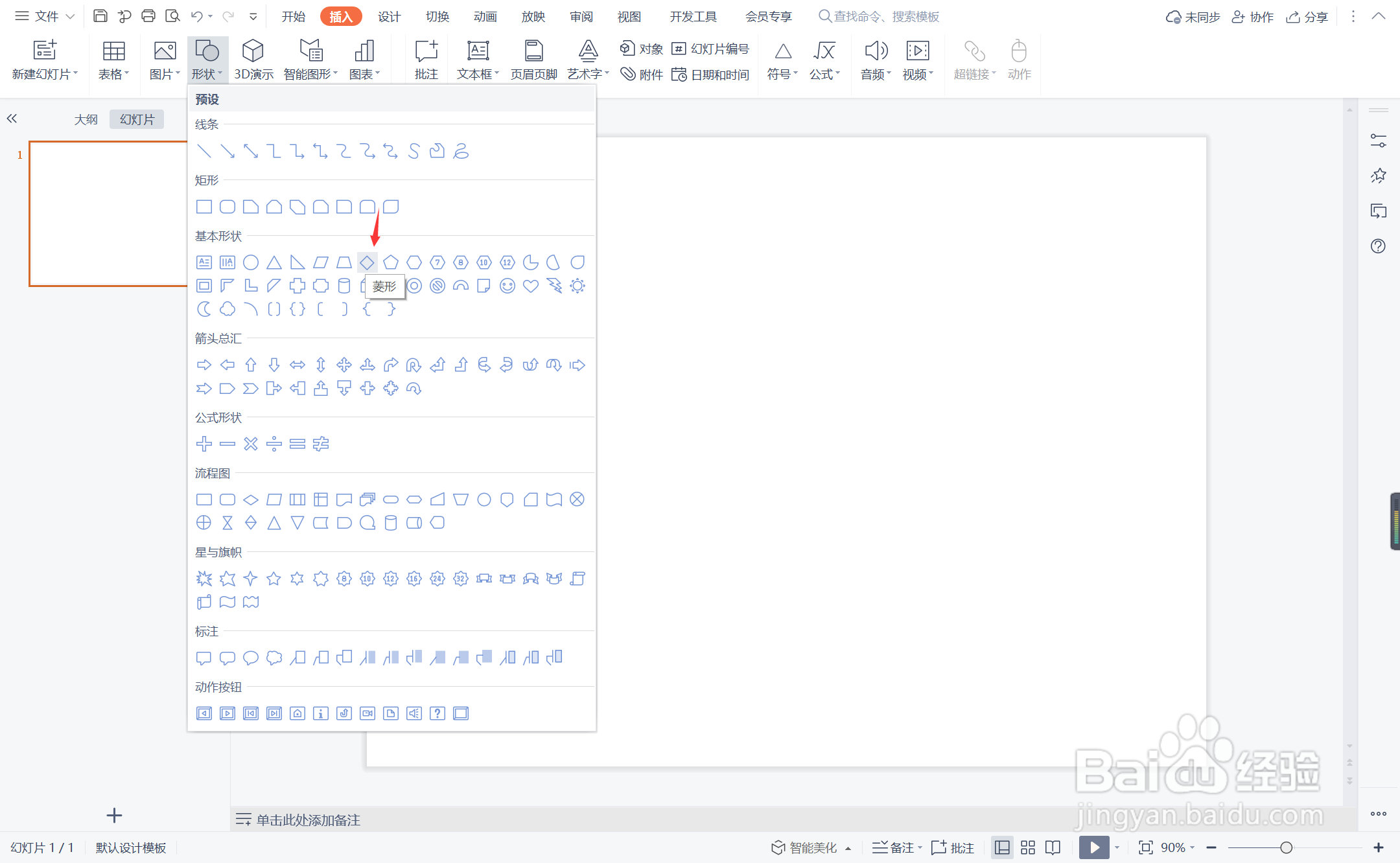The height and width of the screenshot is (863, 1400).
Task: Toggle the 备注 notes pane
Action: pyautogui.click(x=896, y=847)
